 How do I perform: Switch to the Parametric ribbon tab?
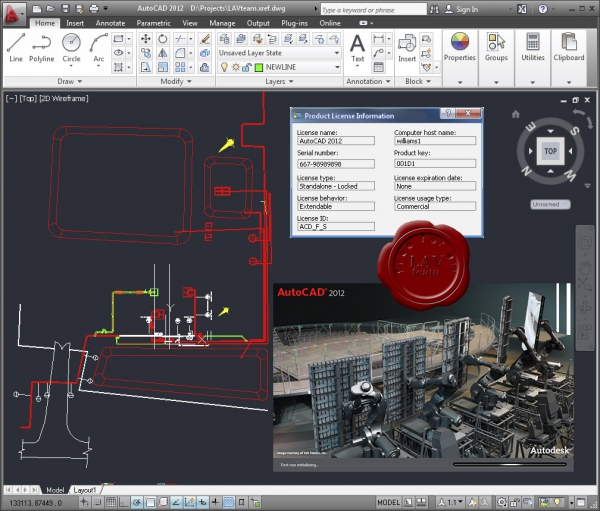(x=153, y=23)
